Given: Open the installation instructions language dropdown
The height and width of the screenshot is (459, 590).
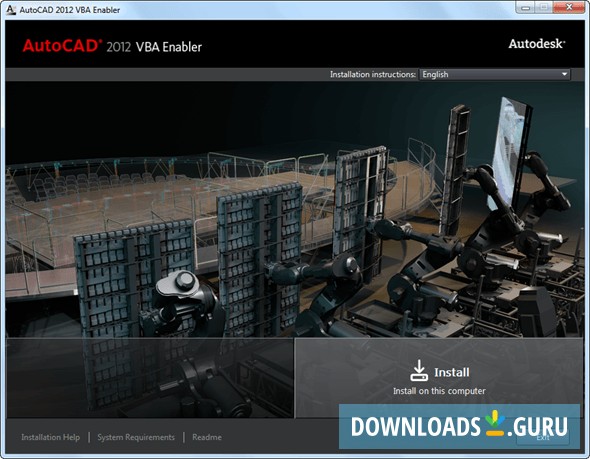Looking at the screenshot, I should tap(495, 74).
